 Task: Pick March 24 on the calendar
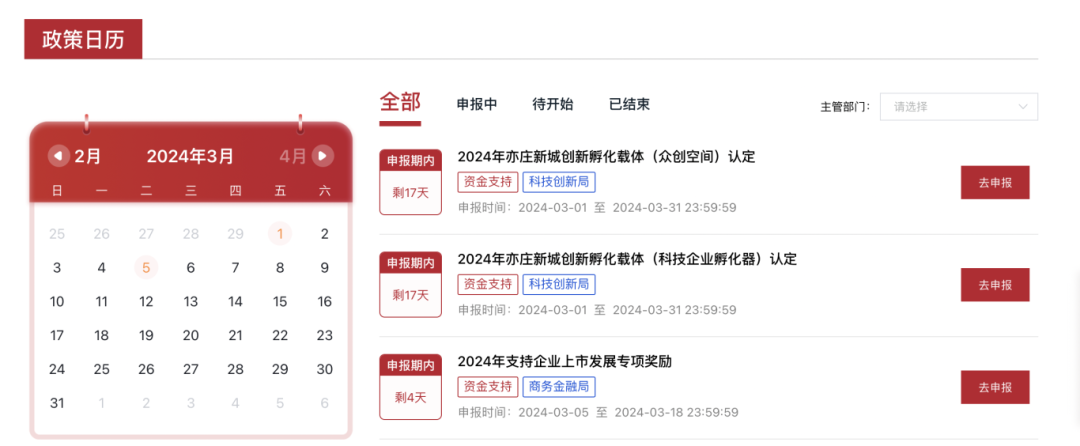[56, 369]
